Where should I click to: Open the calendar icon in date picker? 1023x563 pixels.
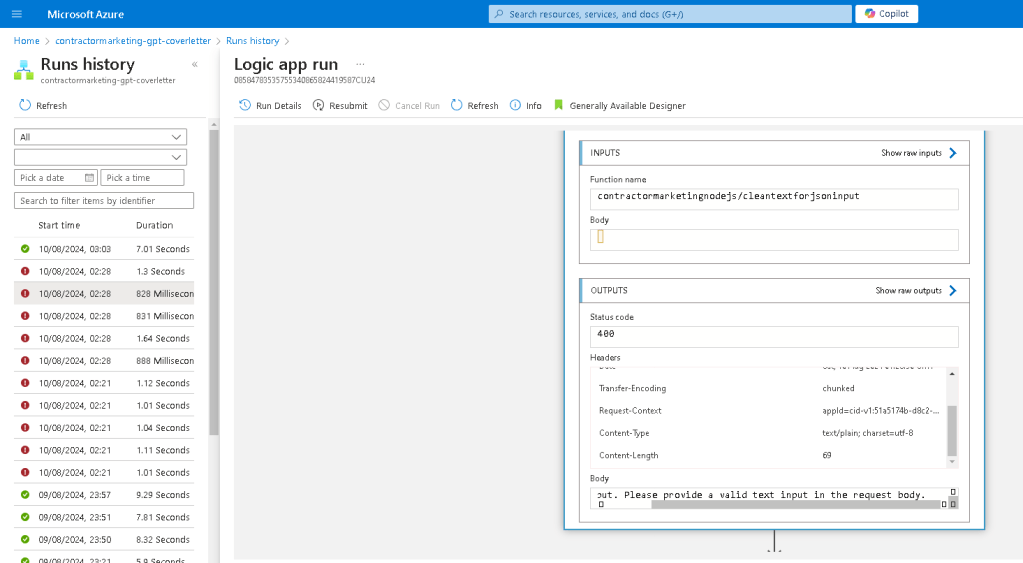(89, 177)
